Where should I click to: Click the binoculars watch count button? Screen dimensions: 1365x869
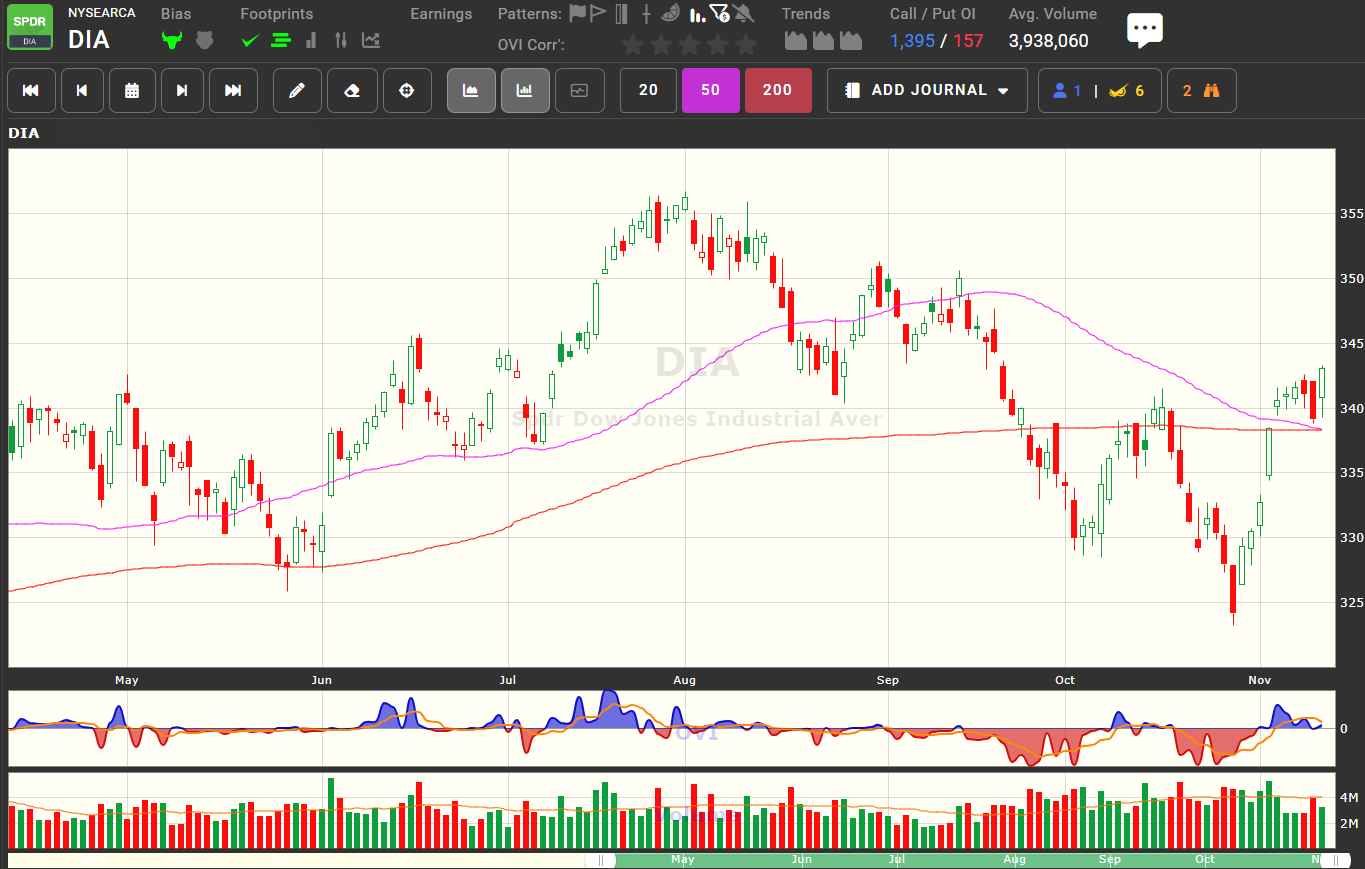[x=1201, y=90]
